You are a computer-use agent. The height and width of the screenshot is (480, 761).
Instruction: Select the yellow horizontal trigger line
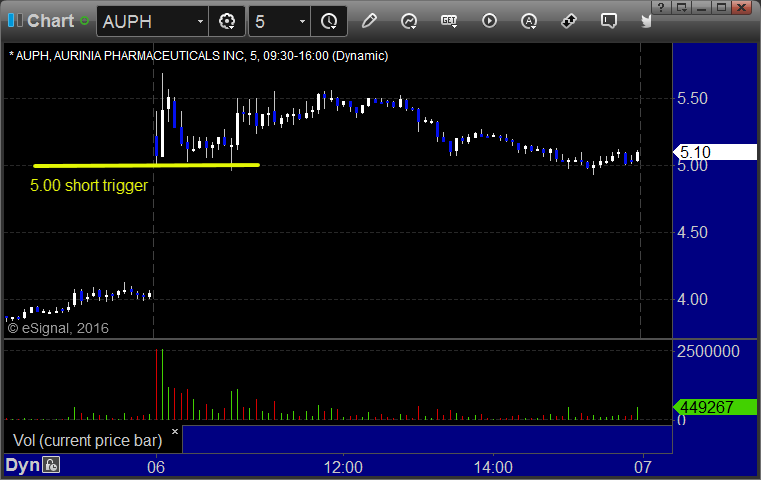(146, 166)
